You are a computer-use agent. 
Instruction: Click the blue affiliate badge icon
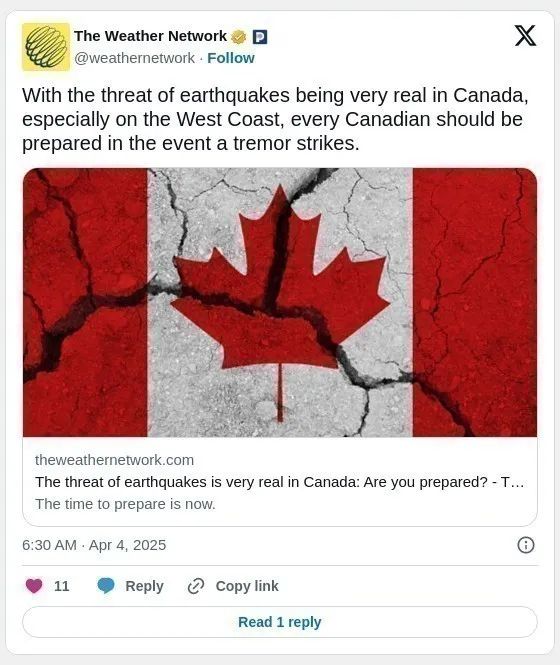coord(260,37)
